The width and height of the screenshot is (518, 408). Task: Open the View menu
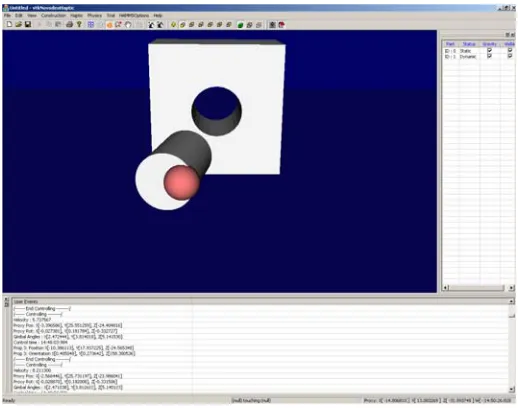point(32,15)
